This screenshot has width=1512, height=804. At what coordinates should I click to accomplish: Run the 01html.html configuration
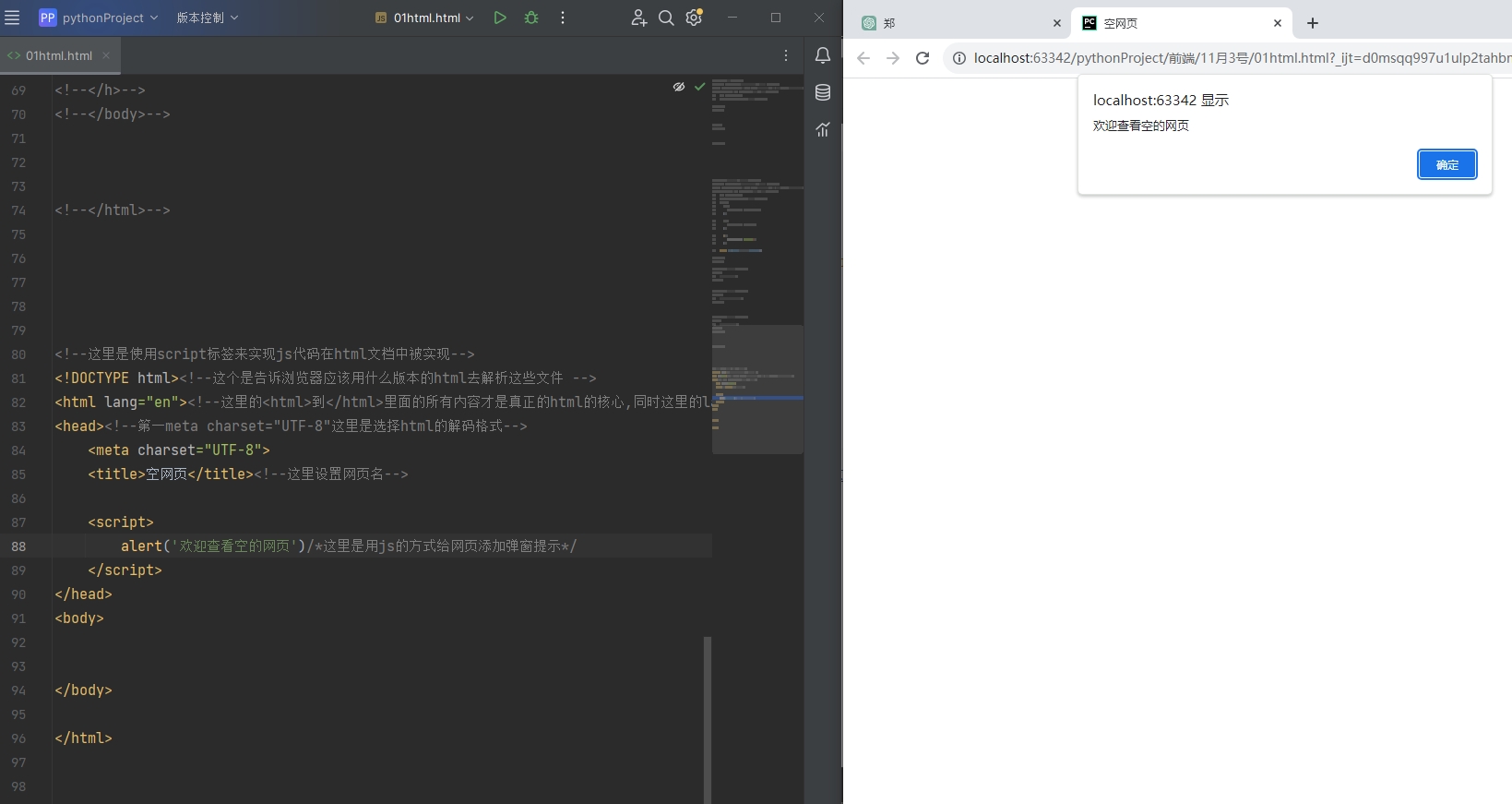[500, 18]
